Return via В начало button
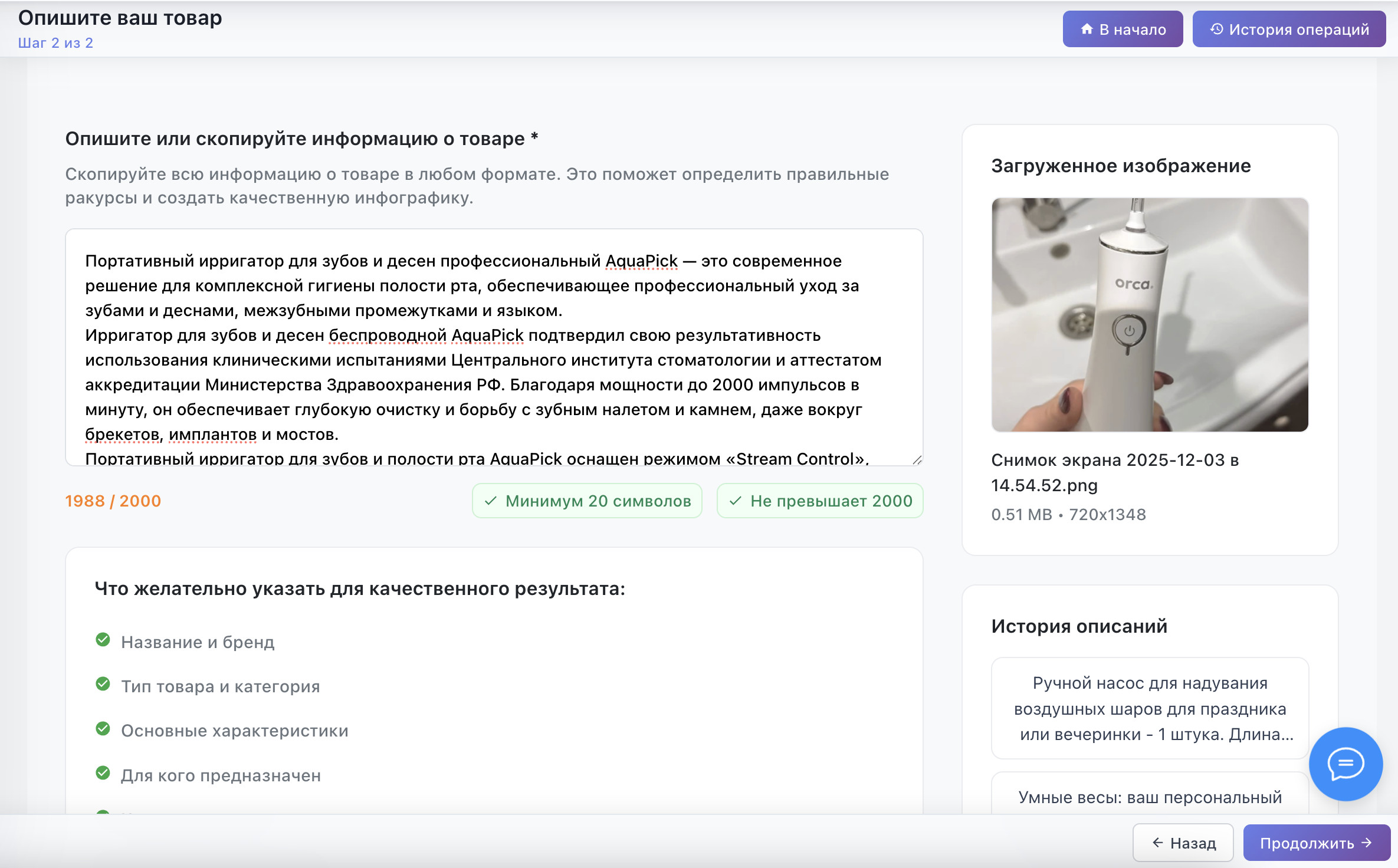 [1123, 29]
